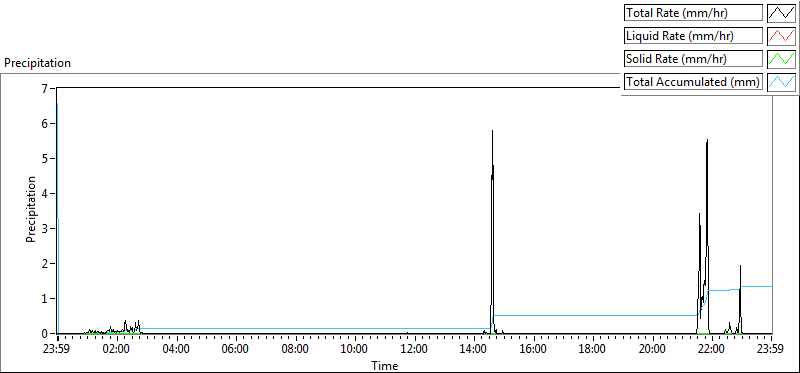Click the Precipitation chart title above the plot
This screenshot has width=800, height=373.
click(37, 63)
